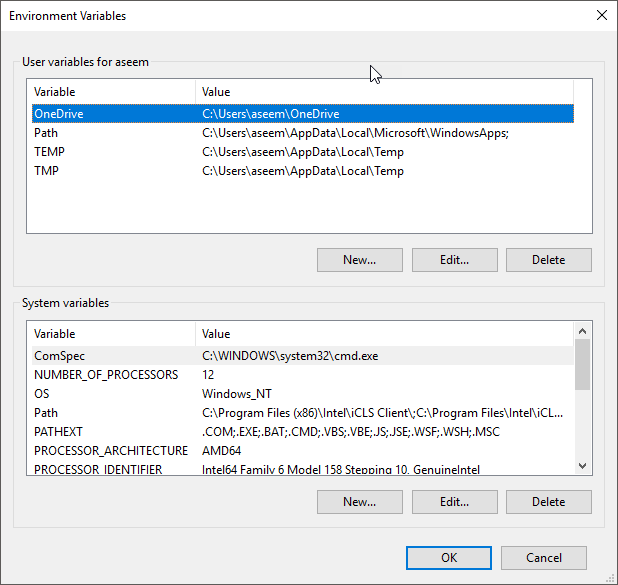Select the system Path variable row
Screen dimensions: 618x585
click(303, 413)
